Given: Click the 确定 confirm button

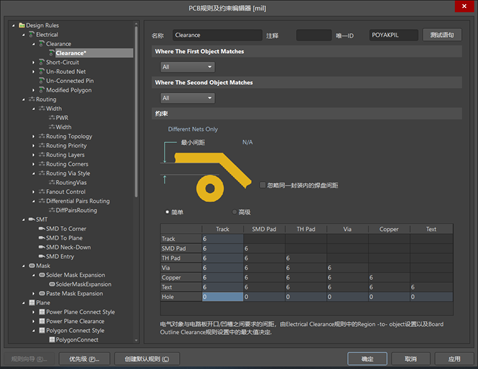Looking at the screenshot, I should pos(367,359).
